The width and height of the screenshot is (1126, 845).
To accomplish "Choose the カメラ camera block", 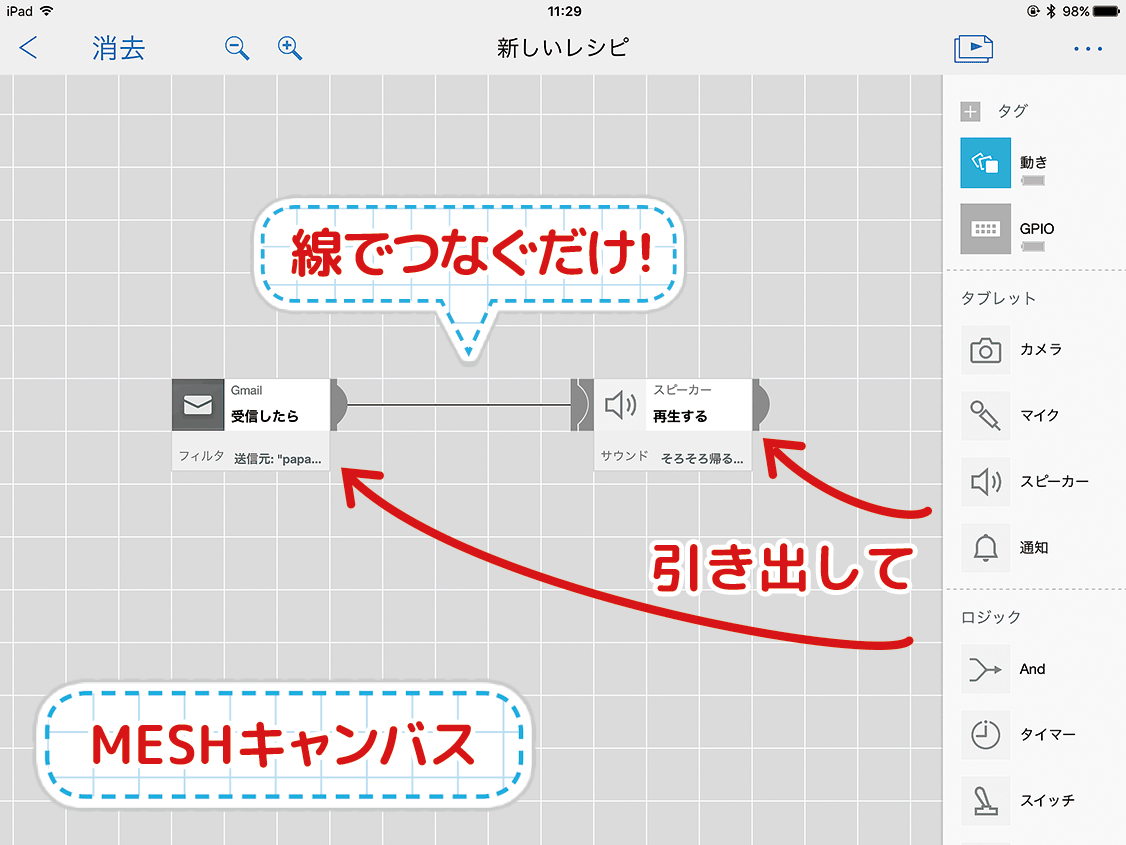I will pos(986,350).
